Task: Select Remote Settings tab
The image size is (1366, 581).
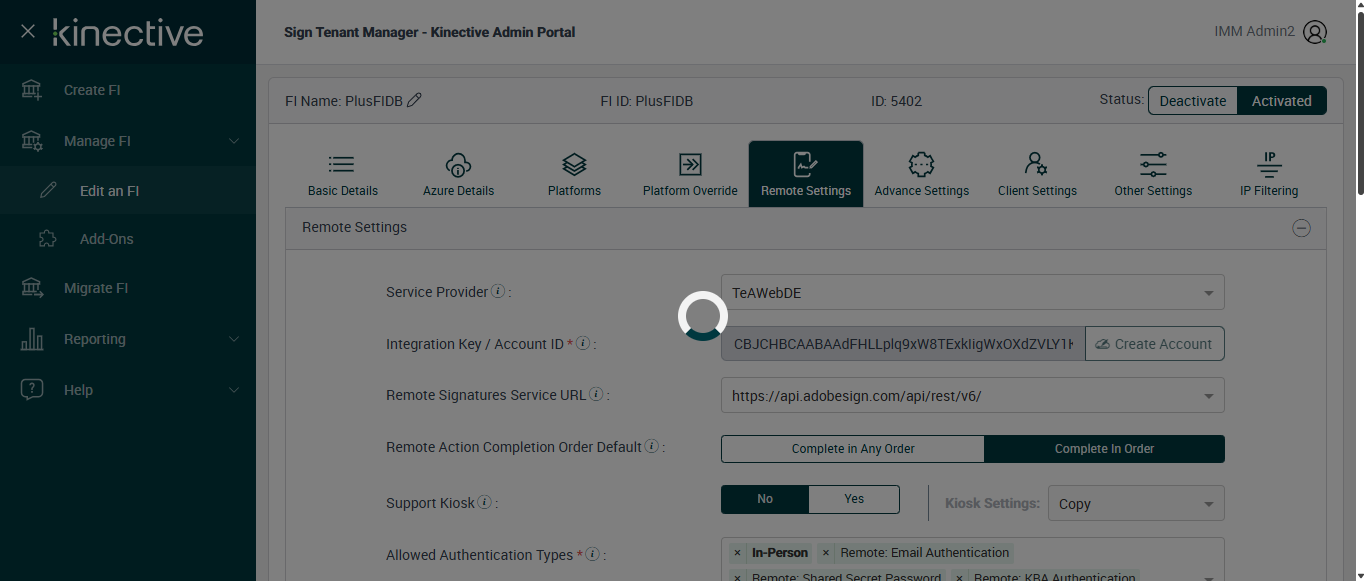Action: pyautogui.click(x=806, y=174)
